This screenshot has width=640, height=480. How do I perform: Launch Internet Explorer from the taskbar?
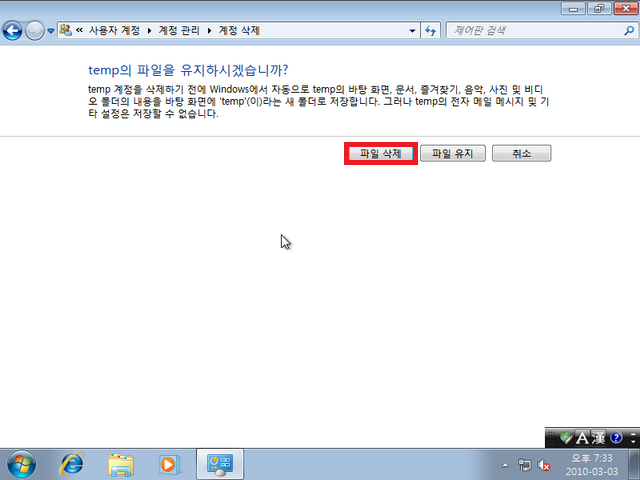click(72, 464)
